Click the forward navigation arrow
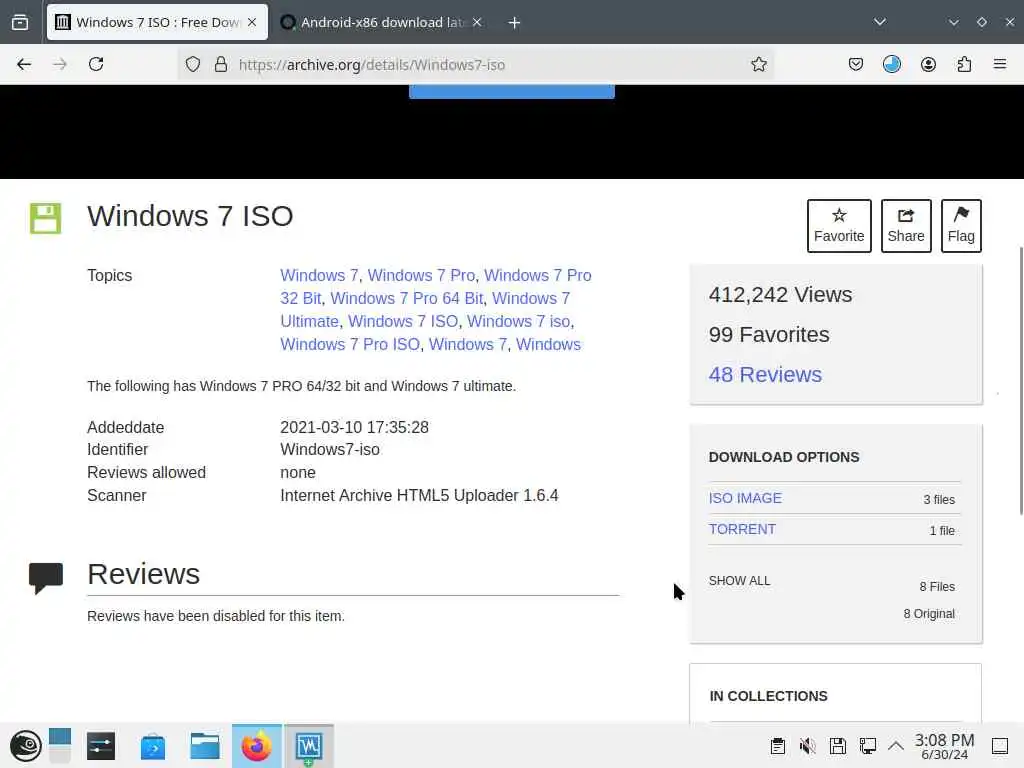 (x=60, y=64)
